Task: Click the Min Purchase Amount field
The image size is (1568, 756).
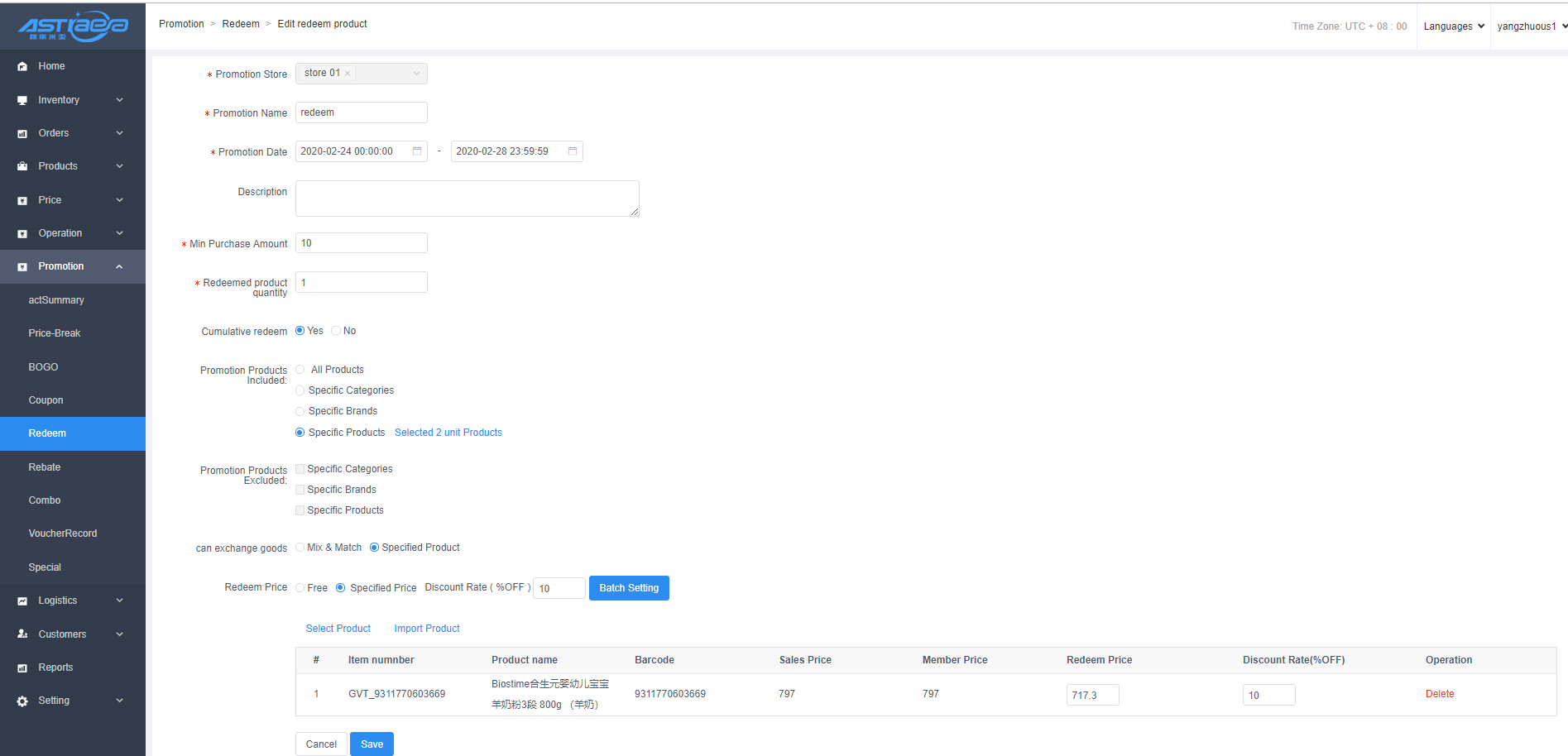Action: coord(361,243)
